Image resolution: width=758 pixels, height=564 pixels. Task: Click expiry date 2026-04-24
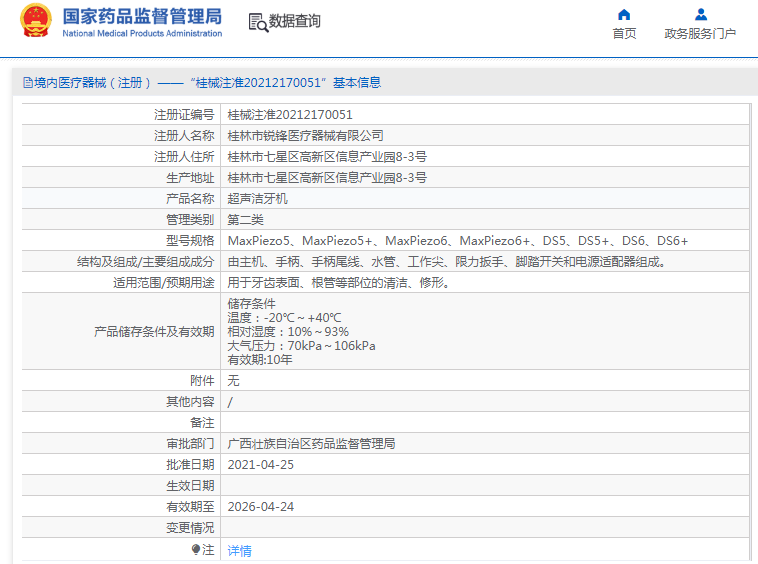tap(261, 506)
